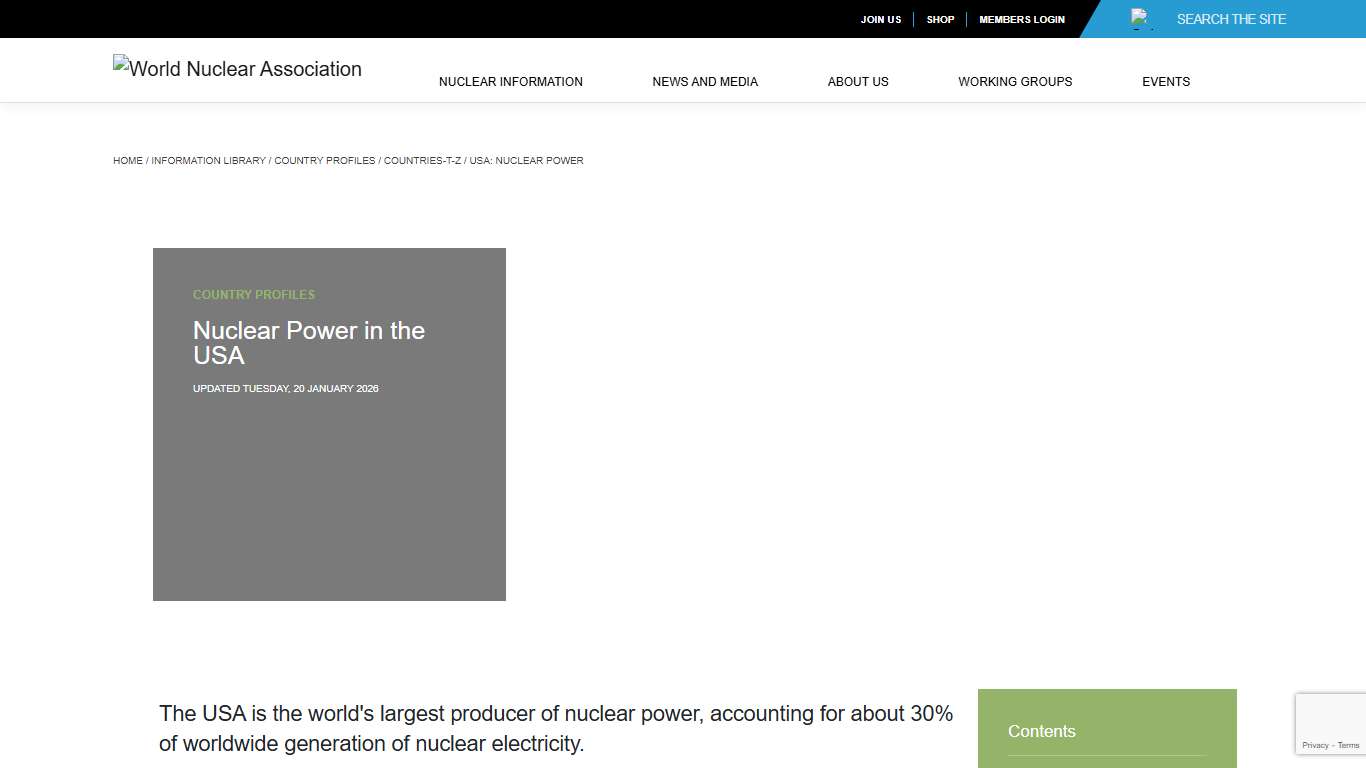Click the COUNTRY PROFILES breadcrumb
The width and height of the screenshot is (1366, 768).
click(x=324, y=160)
